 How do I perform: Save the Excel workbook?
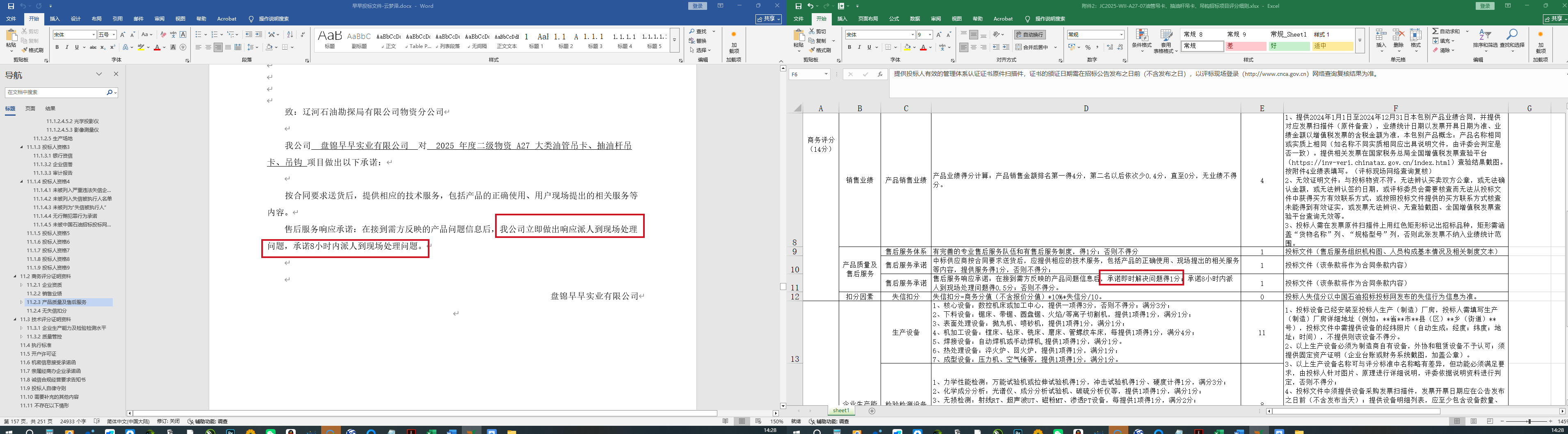click(x=798, y=6)
